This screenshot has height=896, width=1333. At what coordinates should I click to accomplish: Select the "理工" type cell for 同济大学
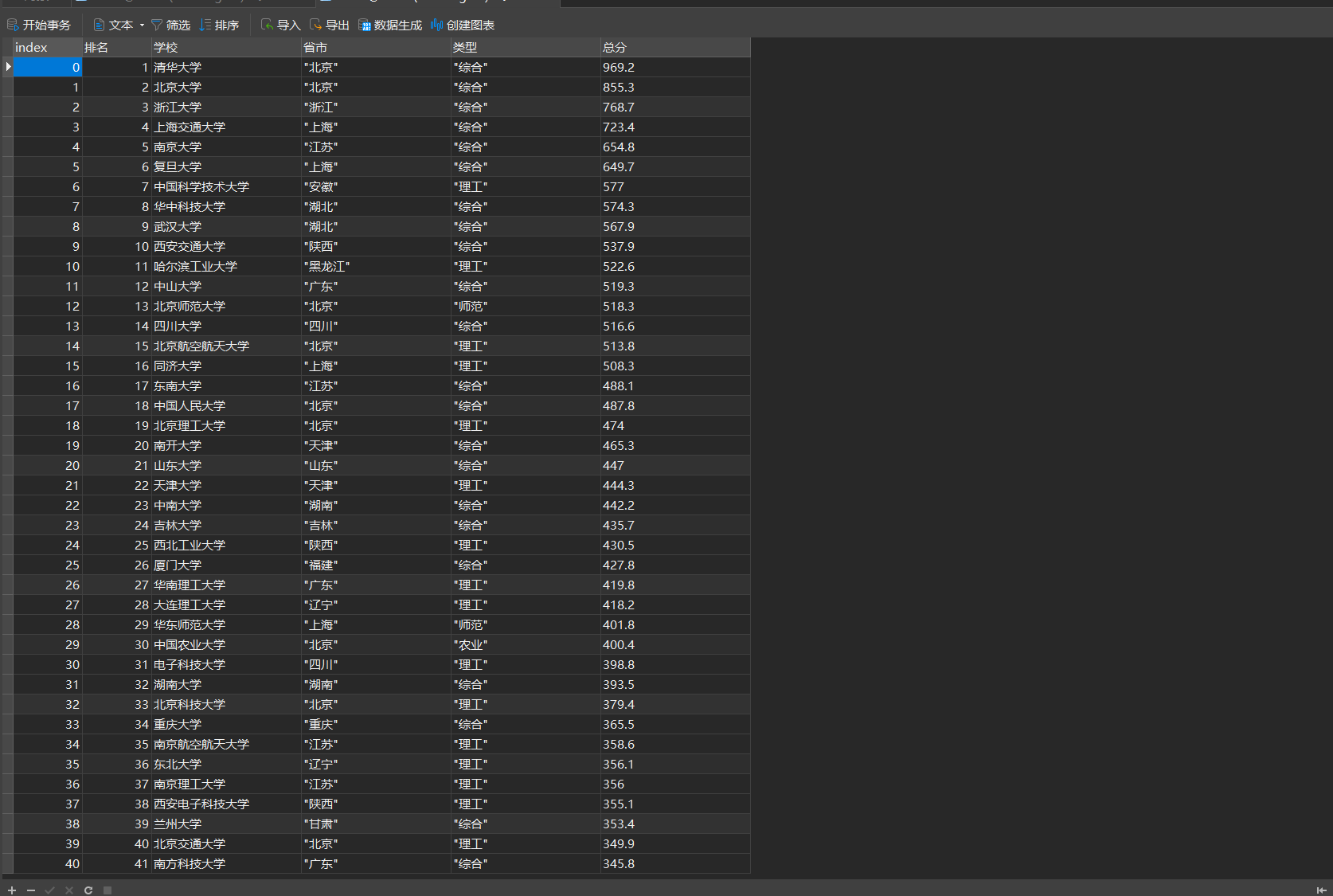point(526,366)
